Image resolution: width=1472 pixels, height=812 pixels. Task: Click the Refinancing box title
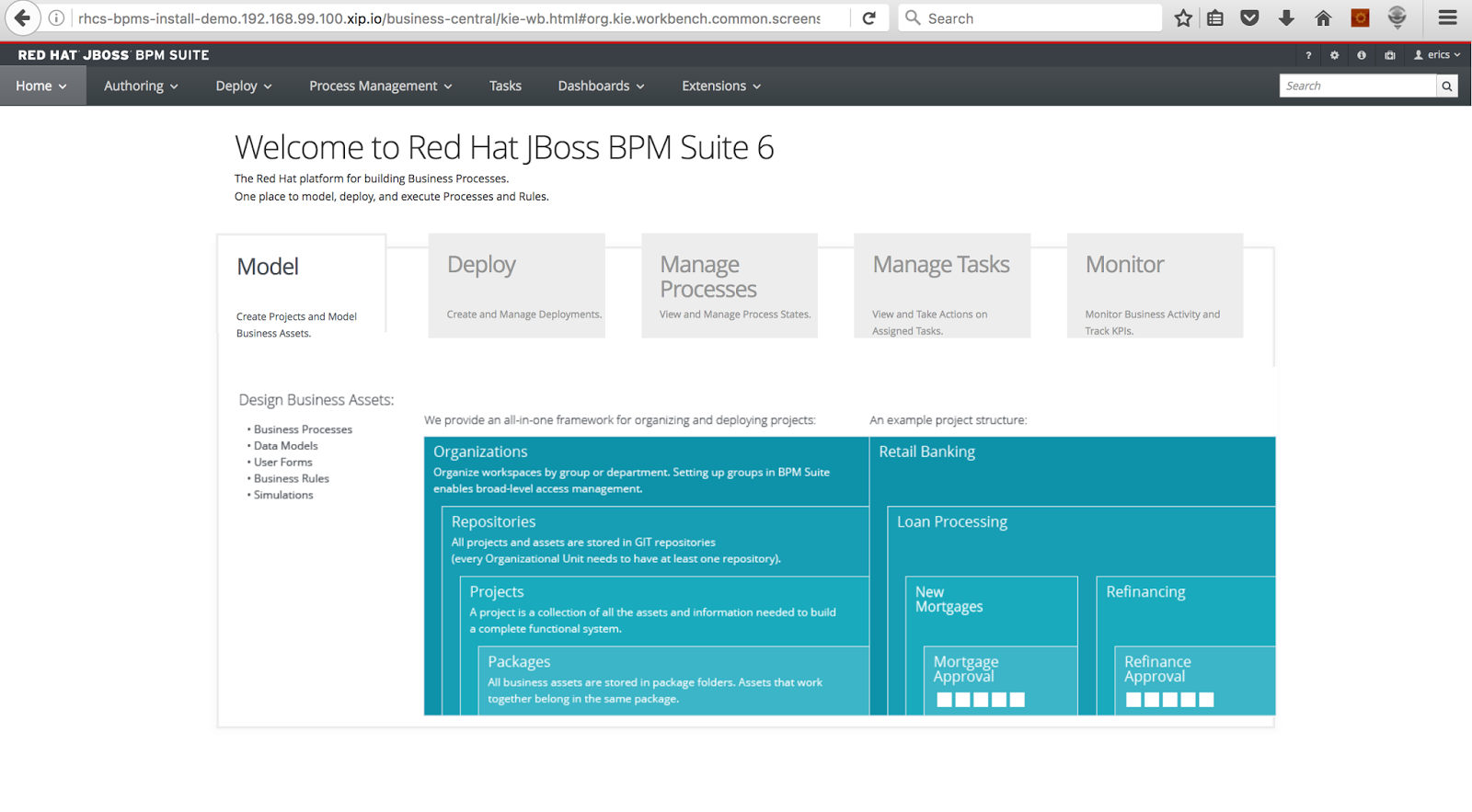pos(1145,592)
